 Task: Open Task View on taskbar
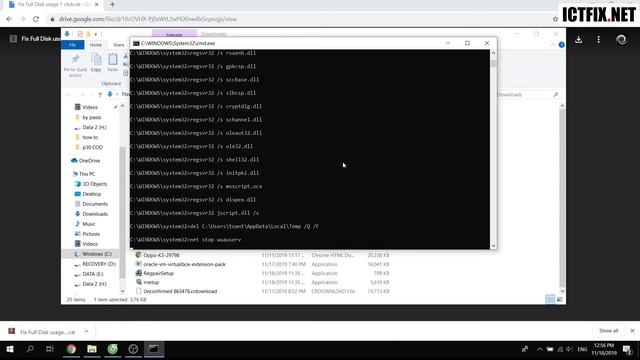(50, 349)
